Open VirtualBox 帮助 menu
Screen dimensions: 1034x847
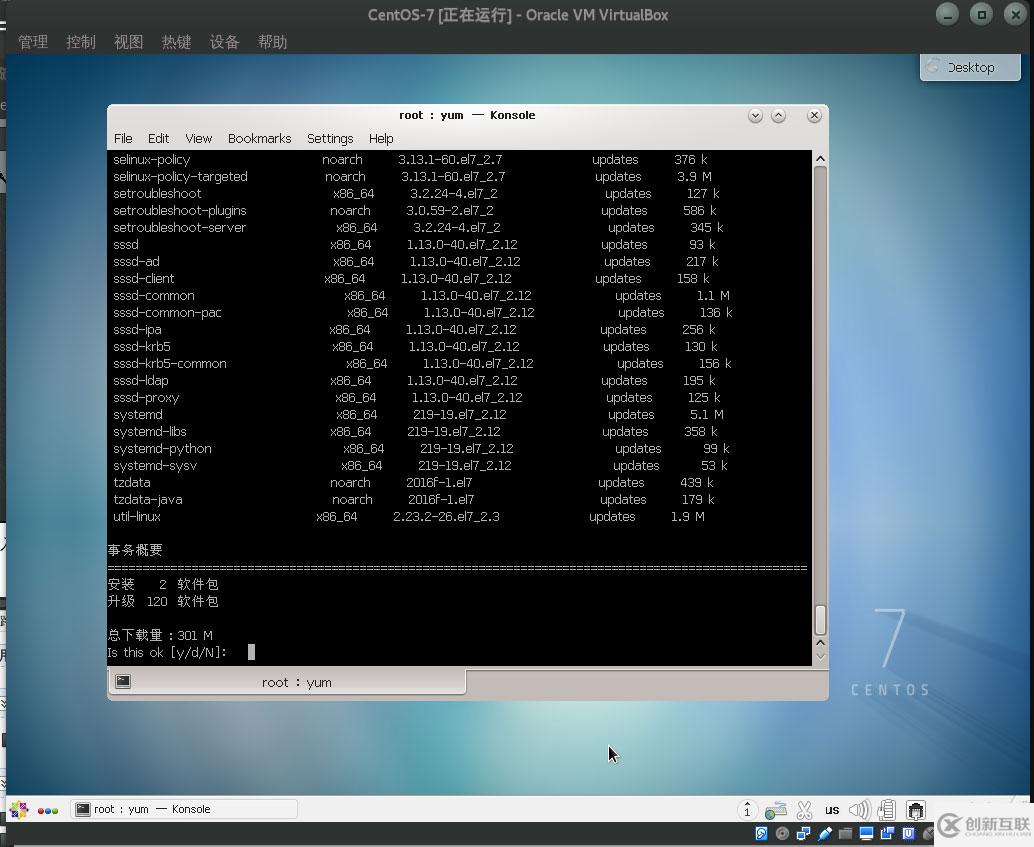click(272, 42)
